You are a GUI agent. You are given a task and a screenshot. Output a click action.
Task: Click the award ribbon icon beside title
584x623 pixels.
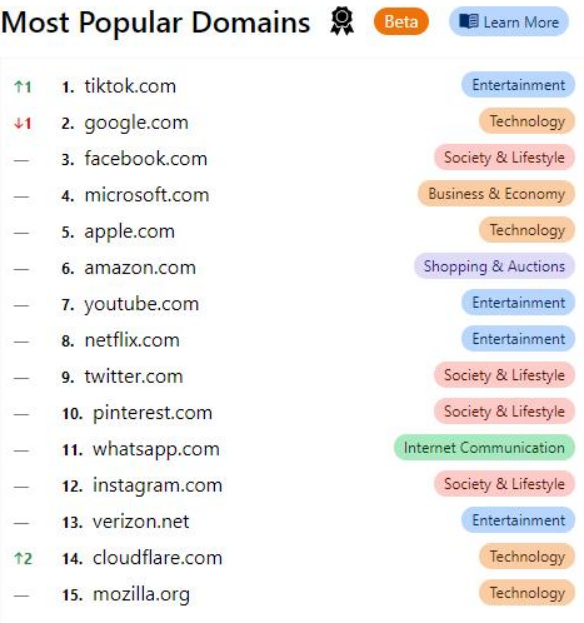pyautogui.click(x=342, y=21)
